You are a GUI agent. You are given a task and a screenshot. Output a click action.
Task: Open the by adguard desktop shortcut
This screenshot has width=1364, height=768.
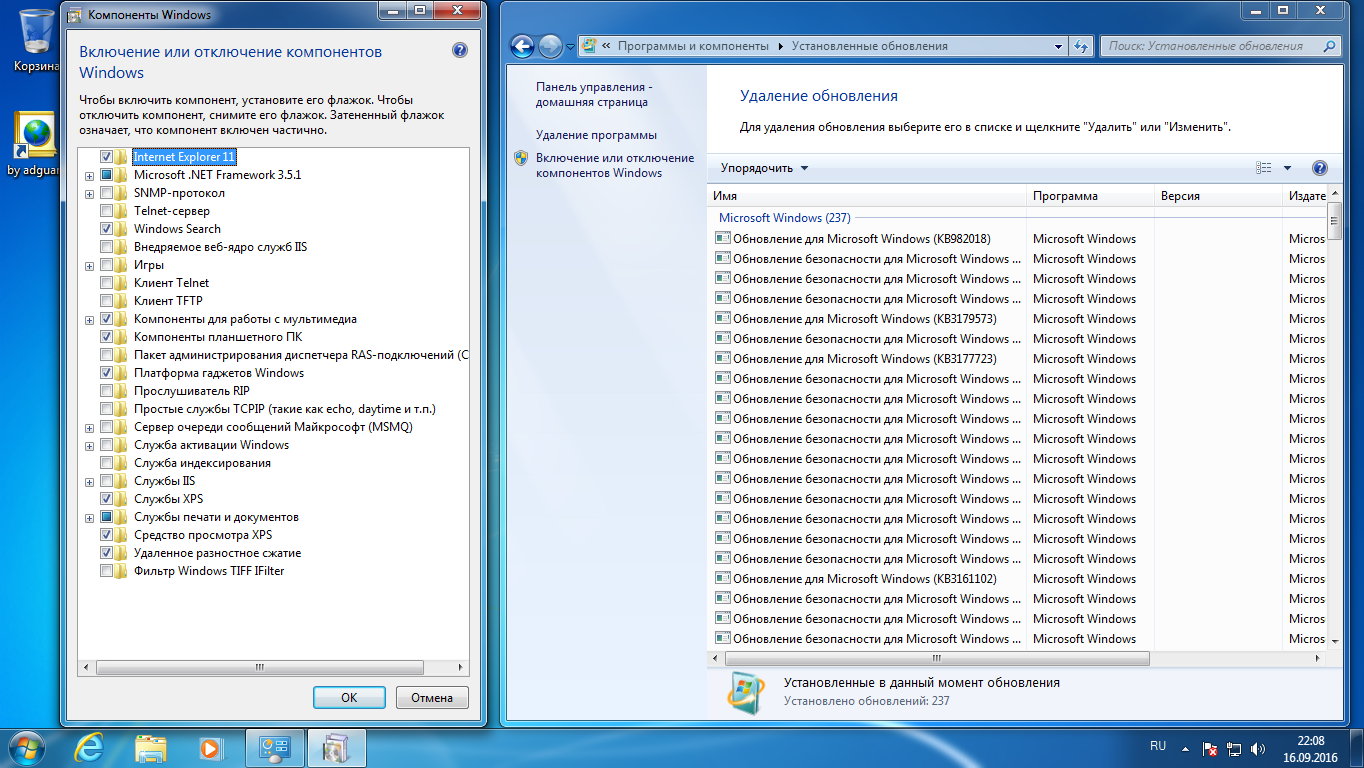pyautogui.click(x=36, y=142)
